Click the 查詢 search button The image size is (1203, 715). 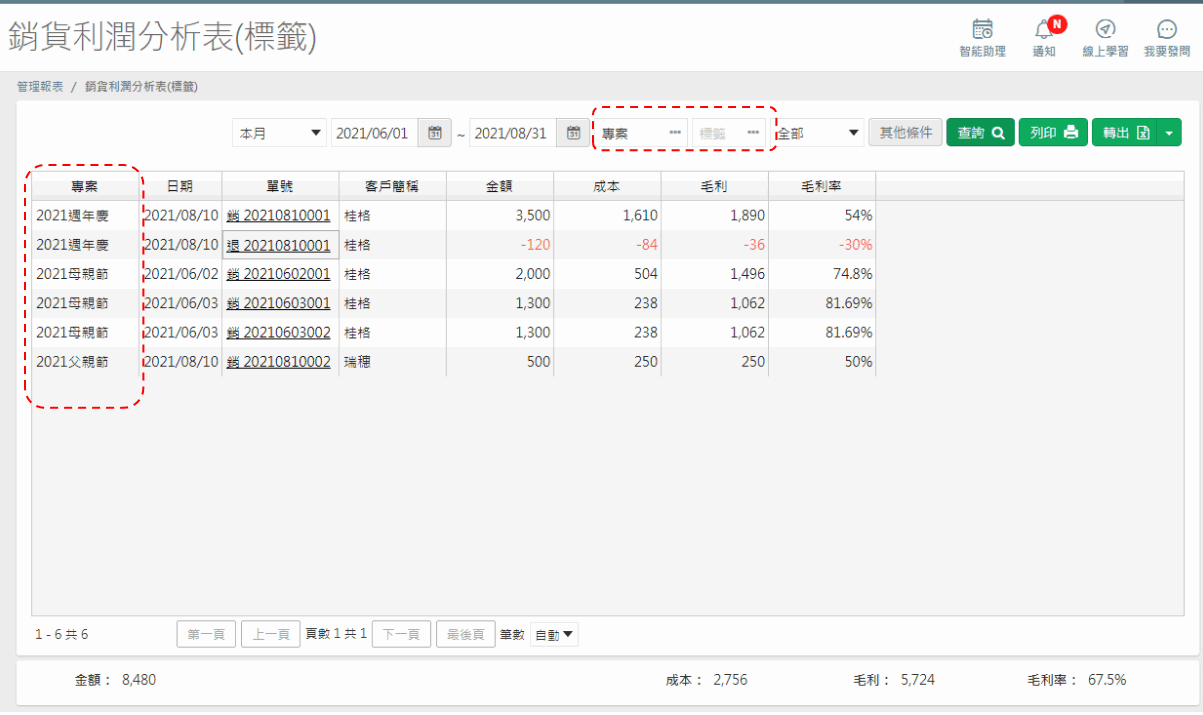[x=980, y=133]
